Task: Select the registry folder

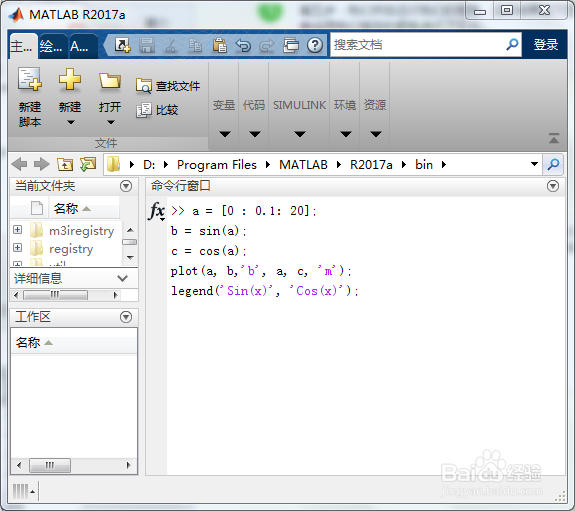Action: tap(71, 249)
